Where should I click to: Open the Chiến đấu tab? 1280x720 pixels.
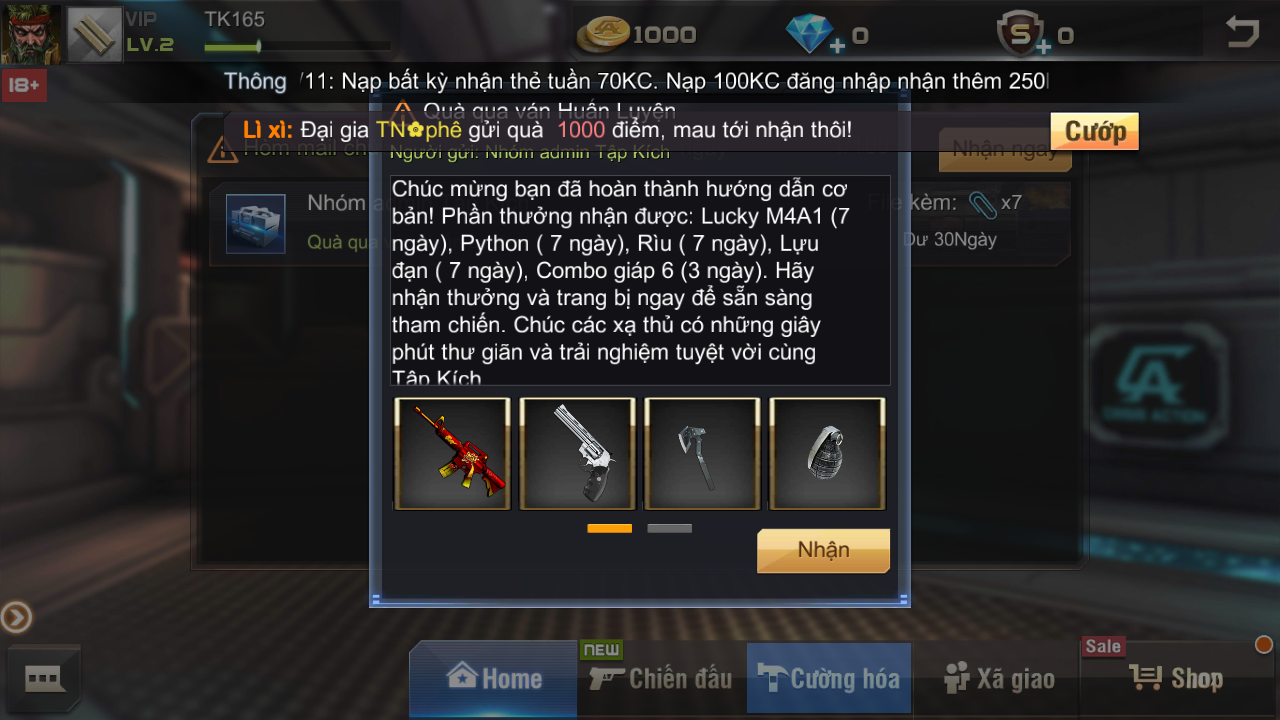pyautogui.click(x=662, y=678)
